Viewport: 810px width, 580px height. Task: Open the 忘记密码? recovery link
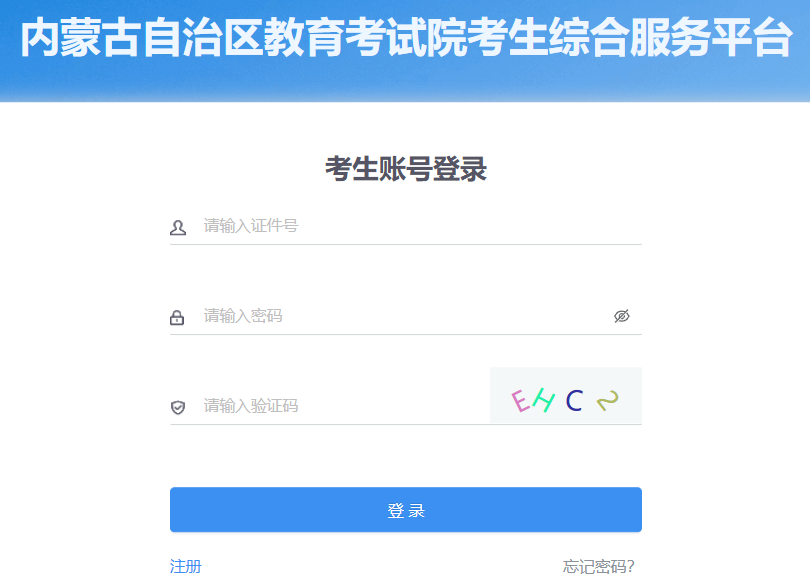[598, 567]
